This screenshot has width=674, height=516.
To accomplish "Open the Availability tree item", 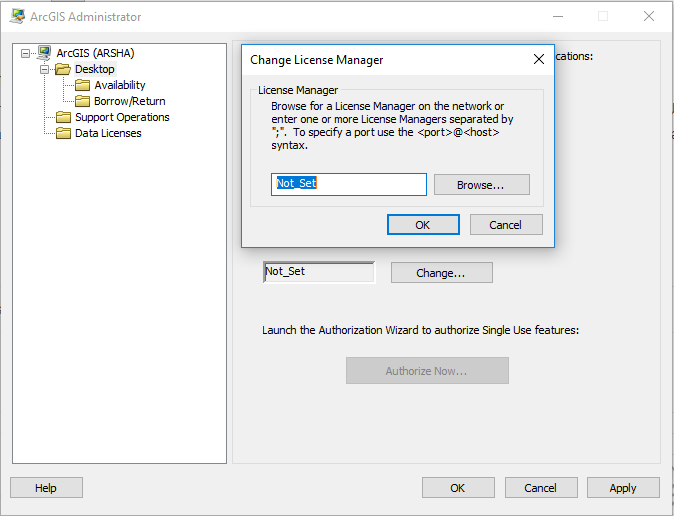I will [120, 85].
